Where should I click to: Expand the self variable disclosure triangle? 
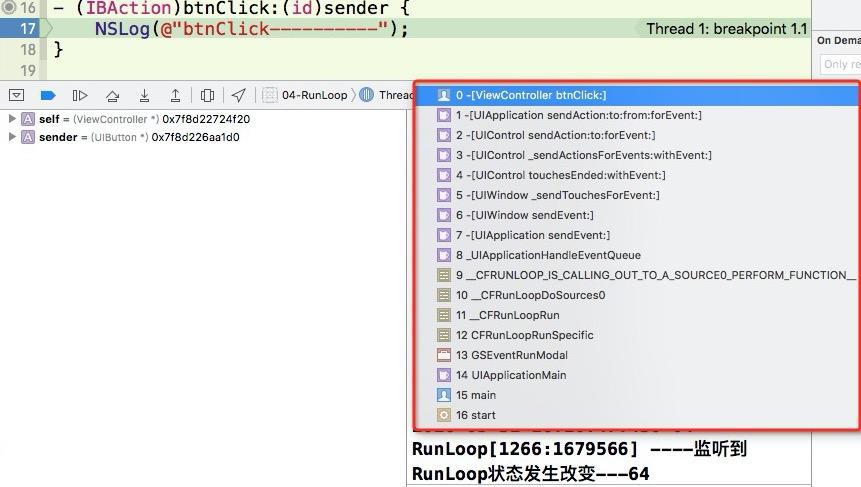[12, 119]
